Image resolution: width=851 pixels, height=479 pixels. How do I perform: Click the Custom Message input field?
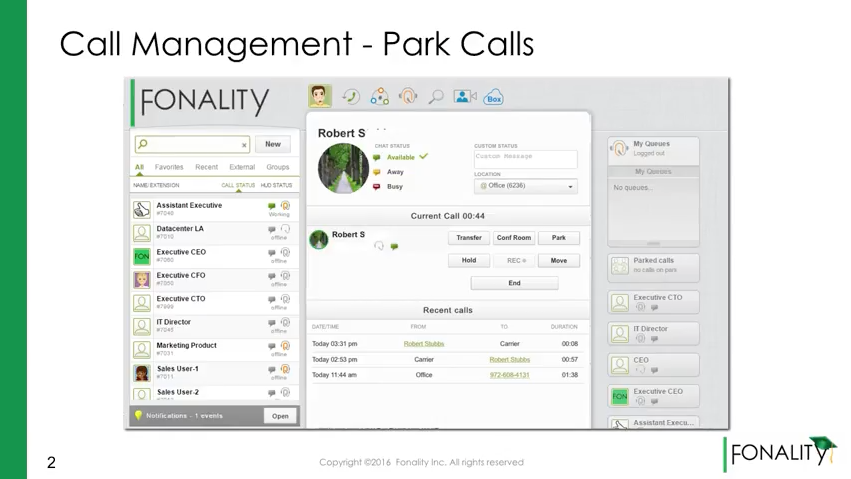click(525, 159)
